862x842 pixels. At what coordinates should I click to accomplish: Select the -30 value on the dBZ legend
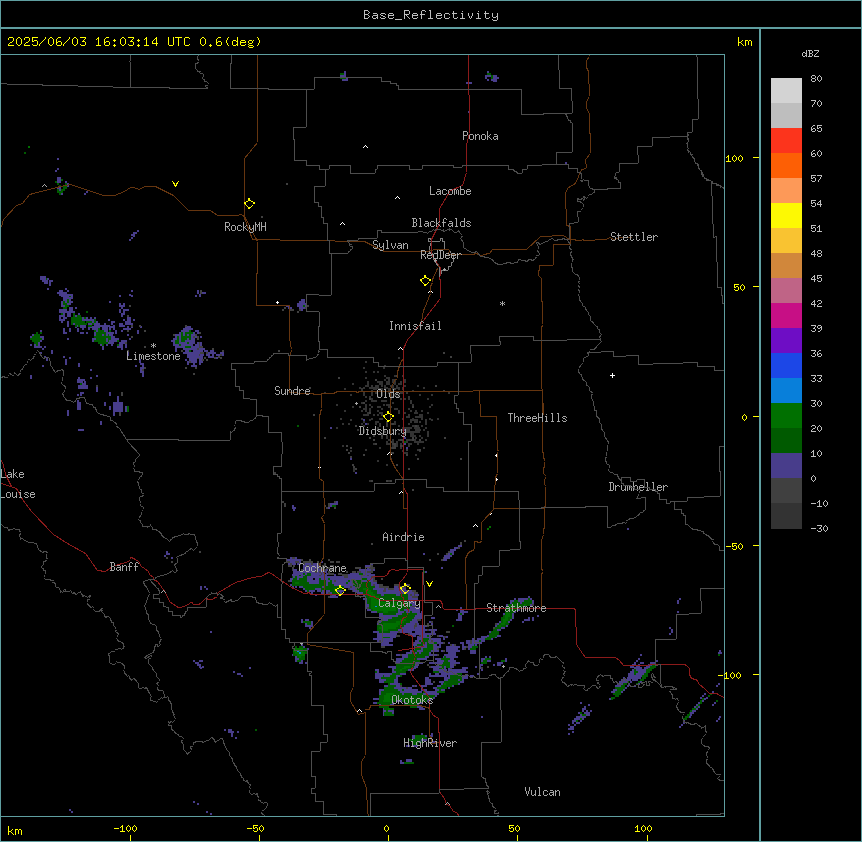[819, 528]
